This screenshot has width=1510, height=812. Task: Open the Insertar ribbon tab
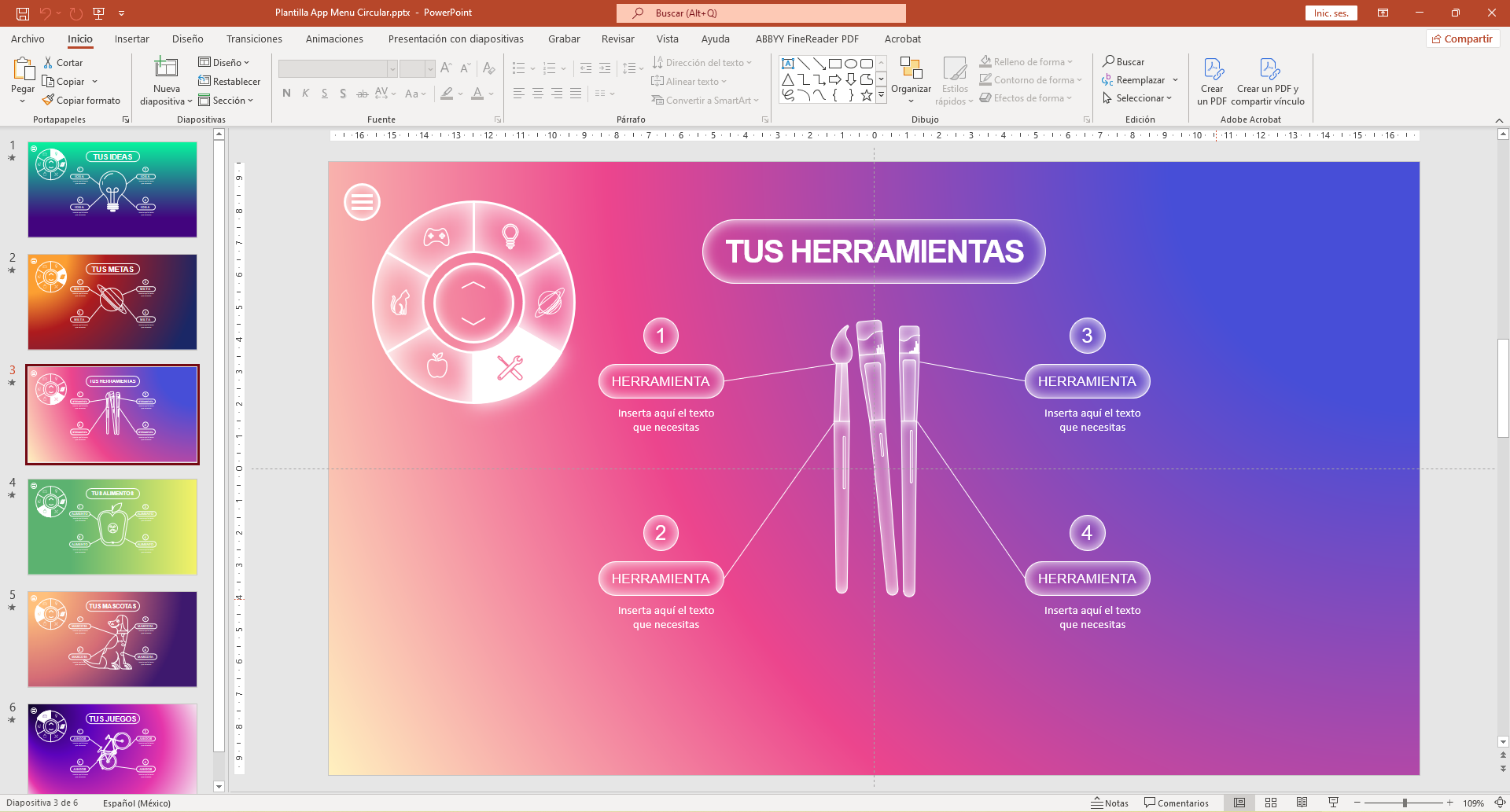131,39
